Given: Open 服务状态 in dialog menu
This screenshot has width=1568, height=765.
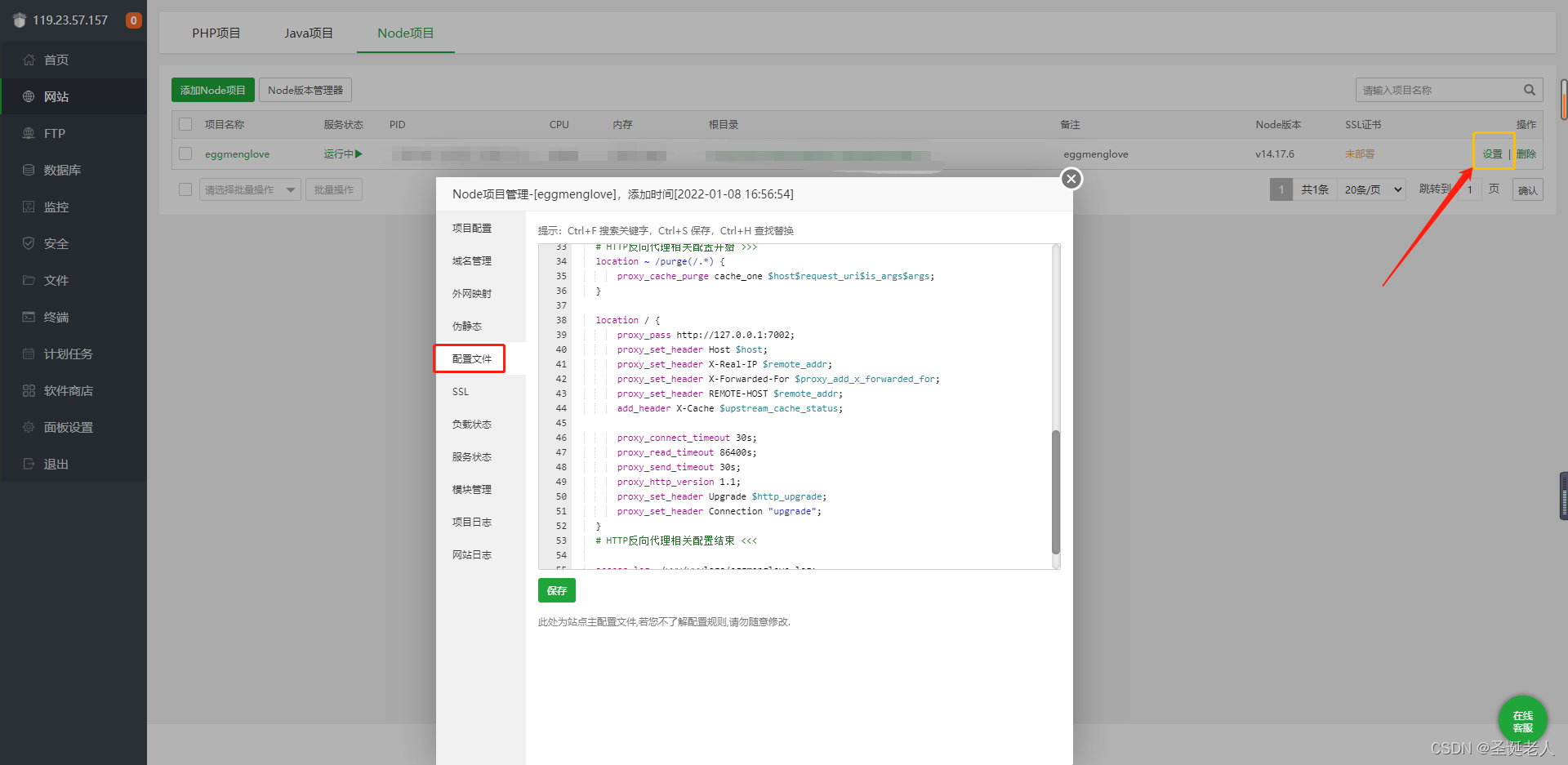Looking at the screenshot, I should (x=480, y=456).
